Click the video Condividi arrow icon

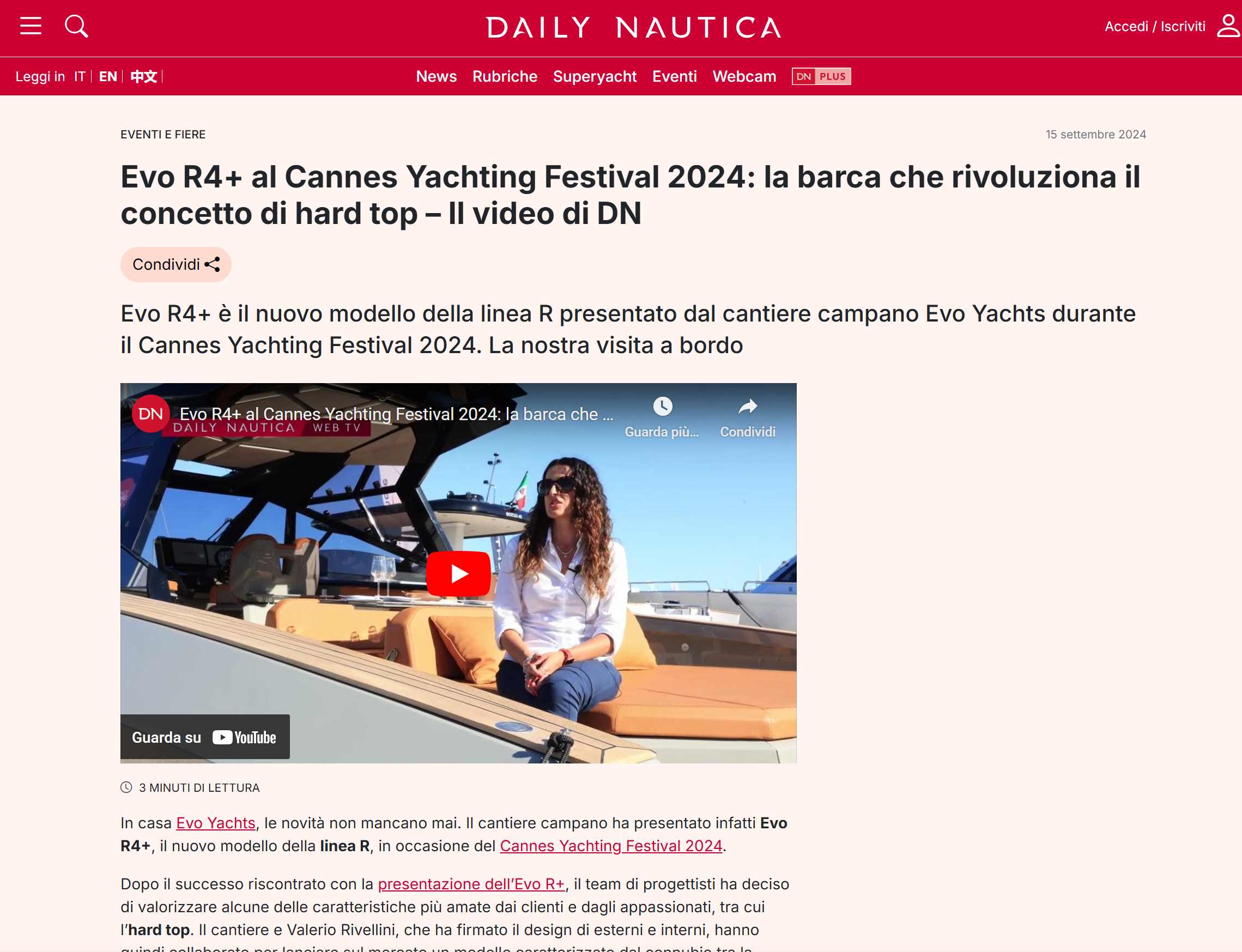coord(748,407)
